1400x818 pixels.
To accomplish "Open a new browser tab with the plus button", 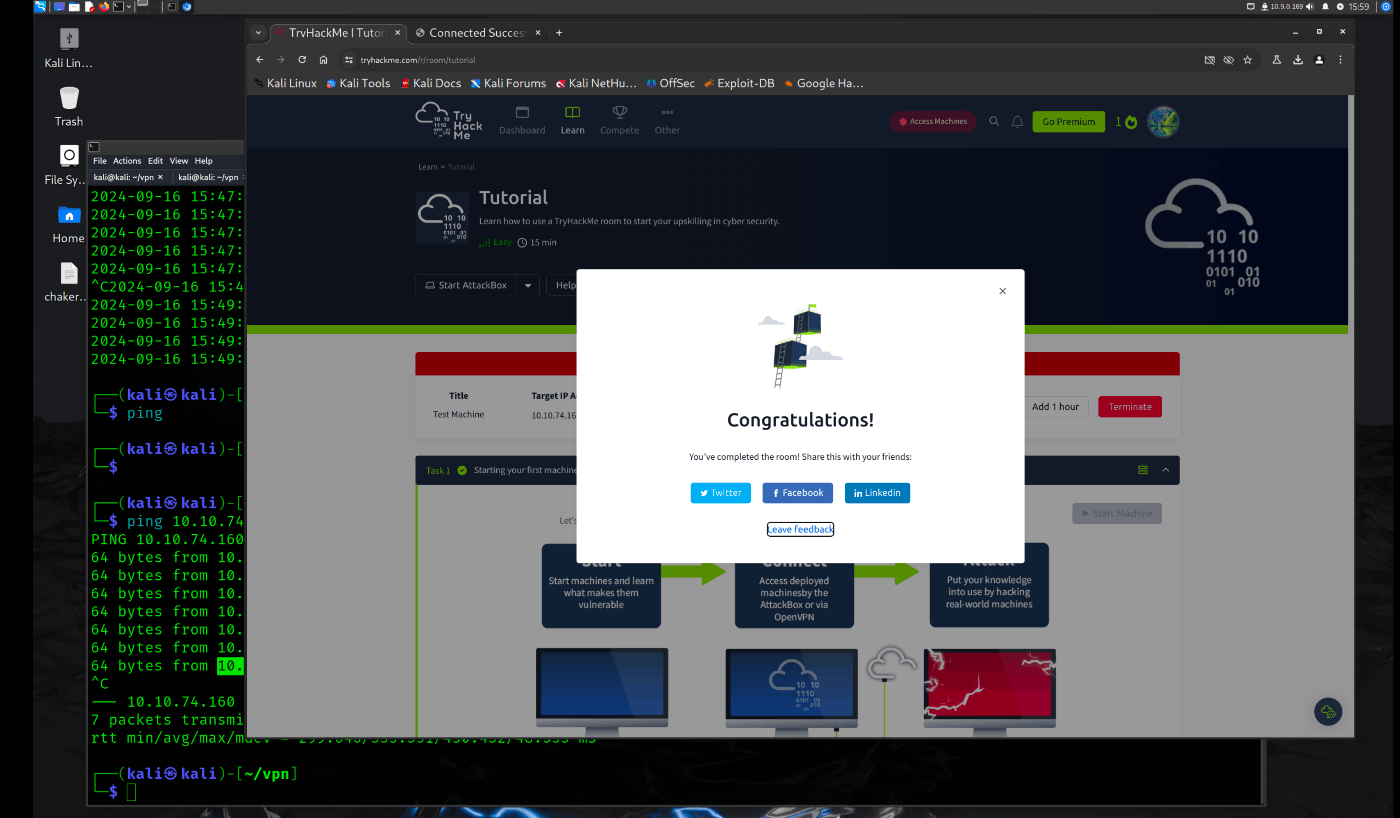I will click(x=558, y=32).
